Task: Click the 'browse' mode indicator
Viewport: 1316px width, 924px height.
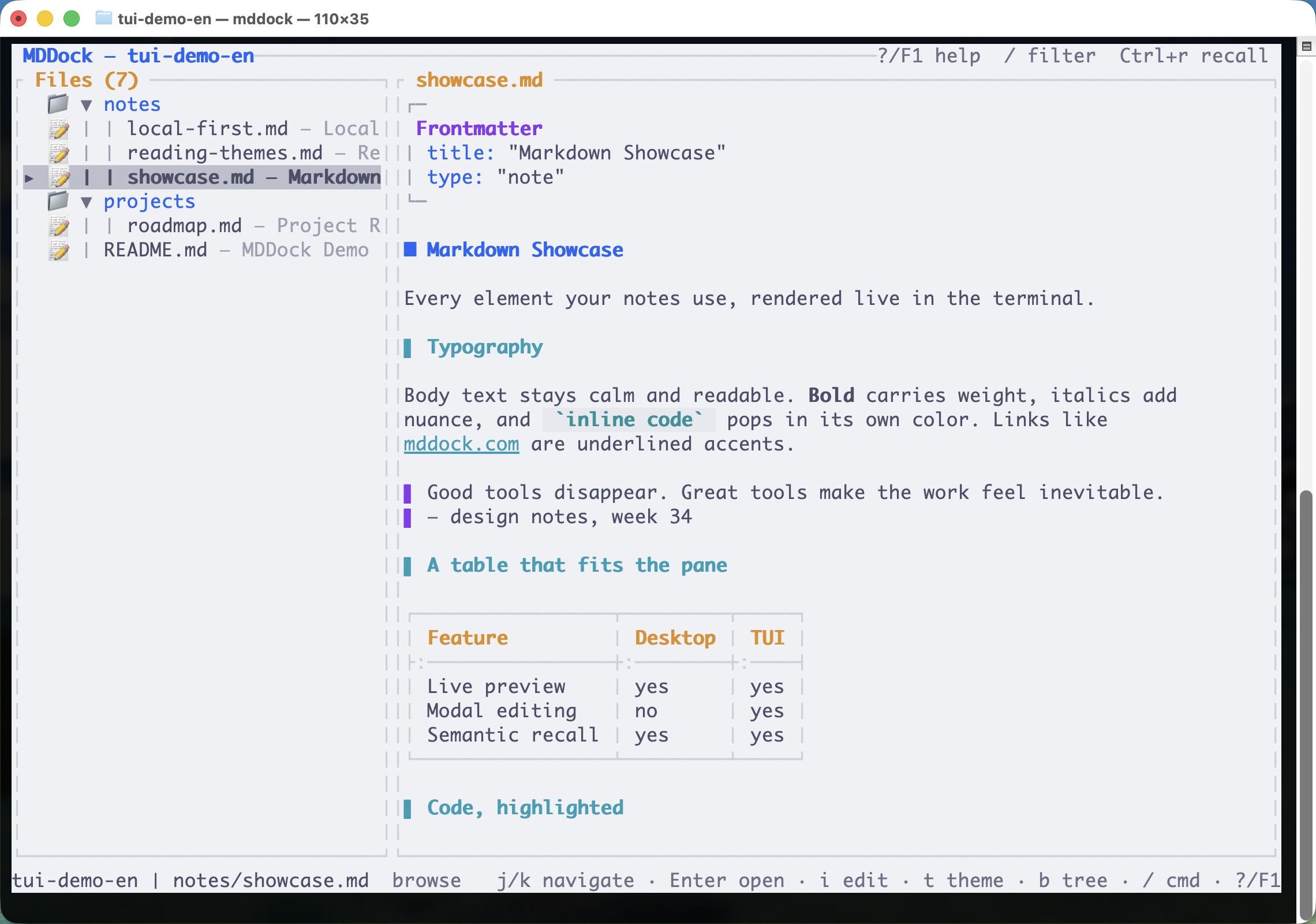Action: 427,881
